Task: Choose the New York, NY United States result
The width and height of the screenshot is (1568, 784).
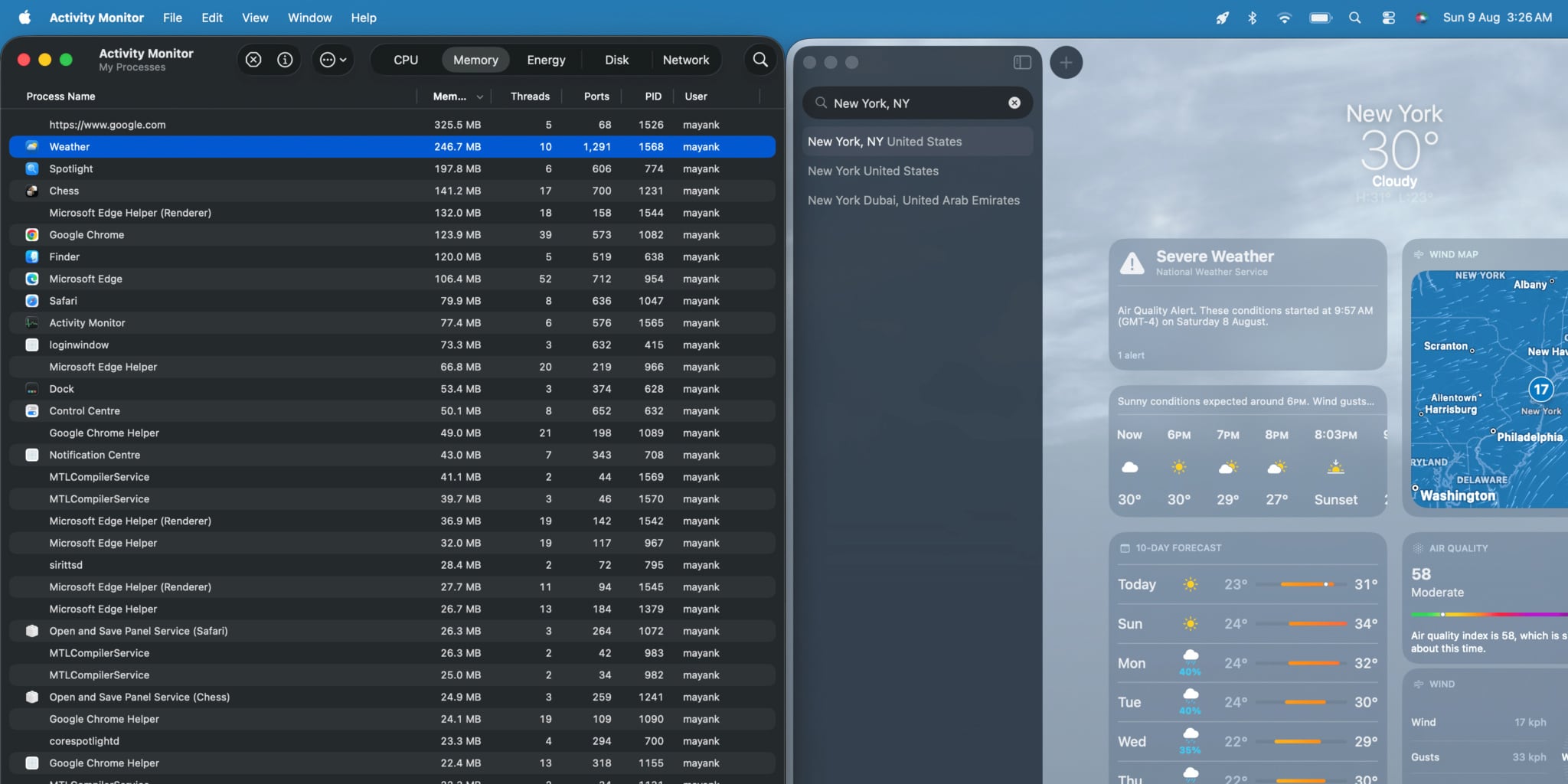Action: point(917,142)
